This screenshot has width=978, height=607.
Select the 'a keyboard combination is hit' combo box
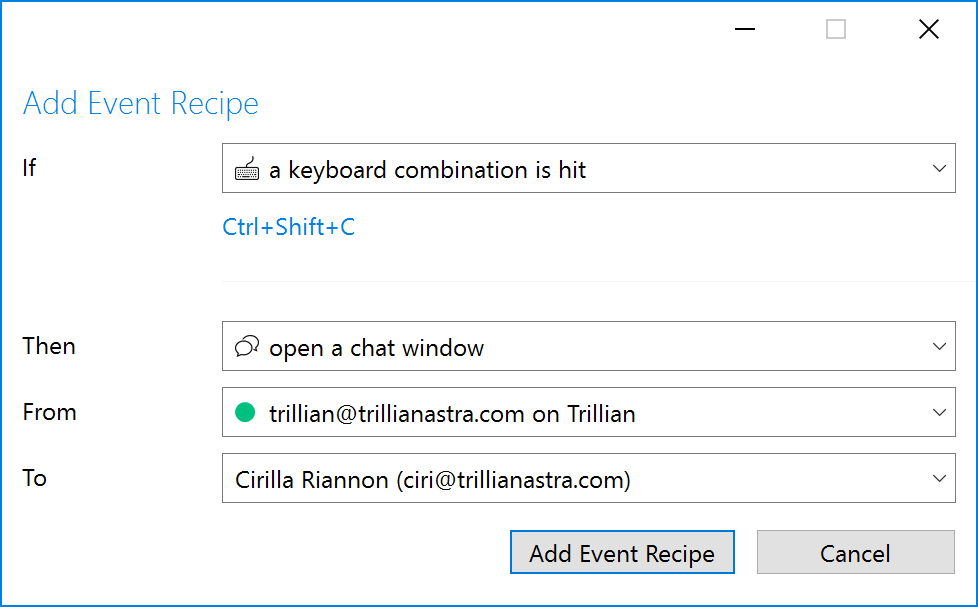588,168
